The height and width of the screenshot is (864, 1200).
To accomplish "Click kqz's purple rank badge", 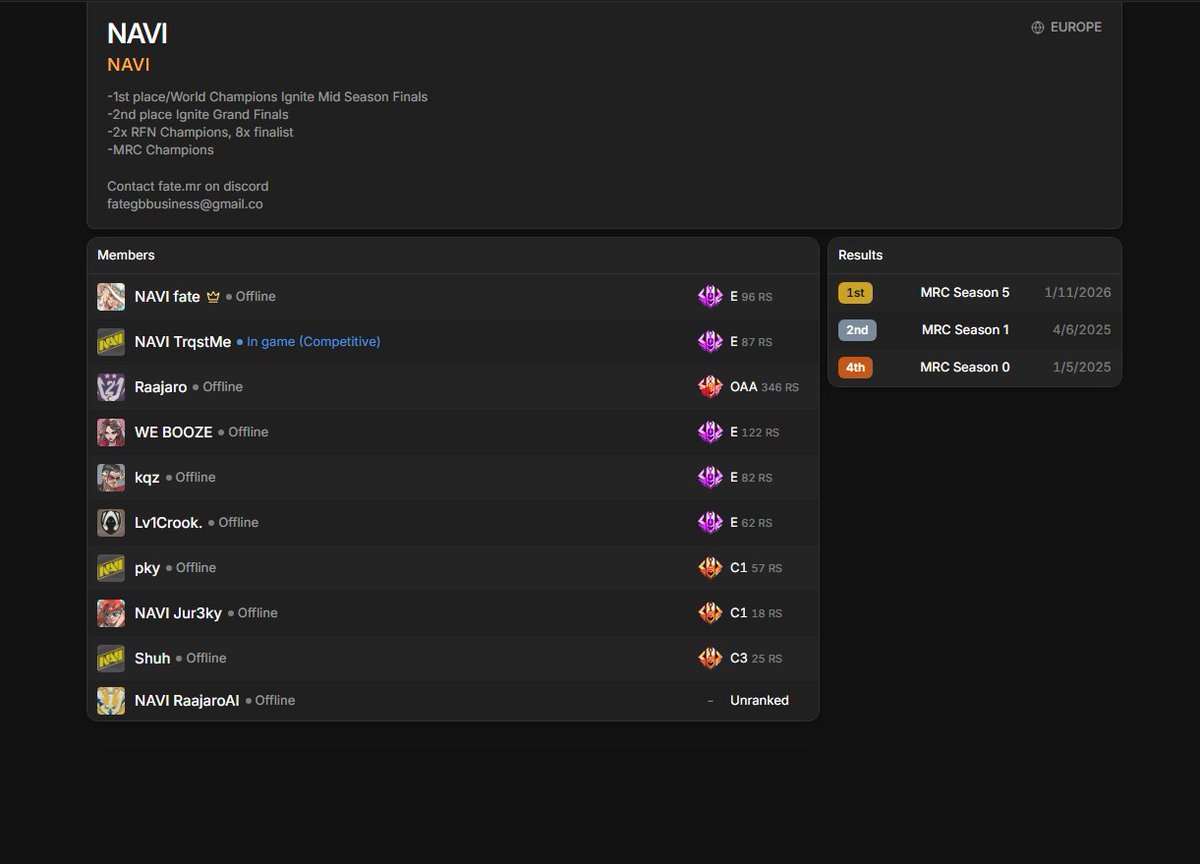I will pyautogui.click(x=710, y=477).
